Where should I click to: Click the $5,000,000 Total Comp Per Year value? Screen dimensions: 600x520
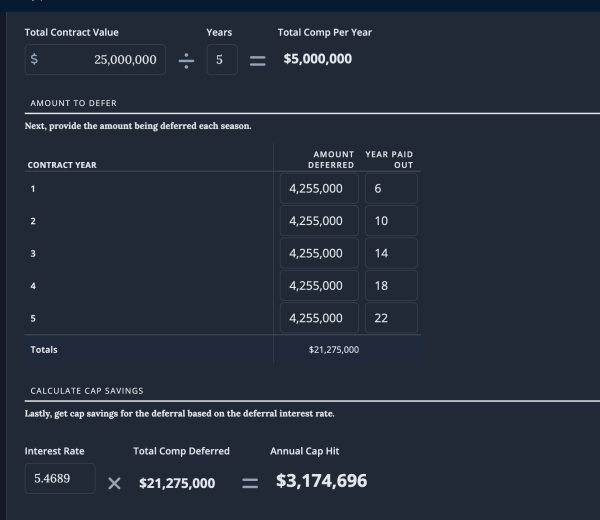(x=317, y=59)
